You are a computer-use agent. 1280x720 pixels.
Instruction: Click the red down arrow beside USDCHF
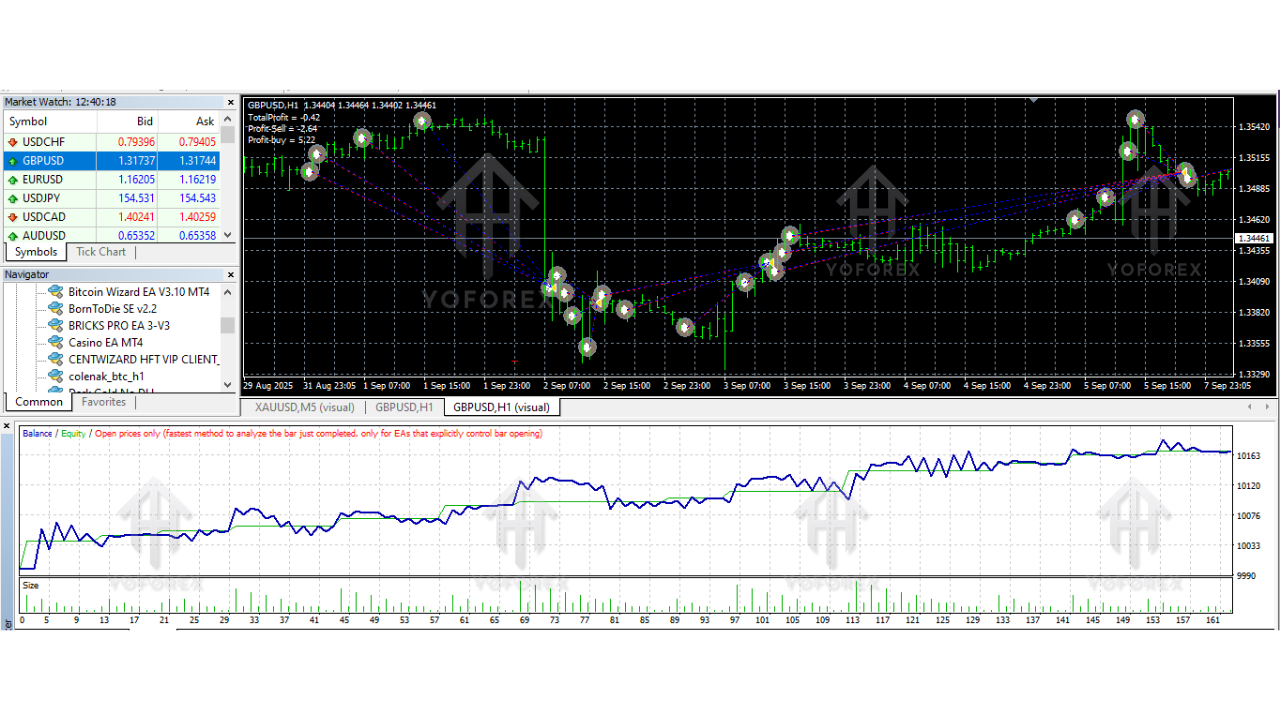[x=11, y=141]
